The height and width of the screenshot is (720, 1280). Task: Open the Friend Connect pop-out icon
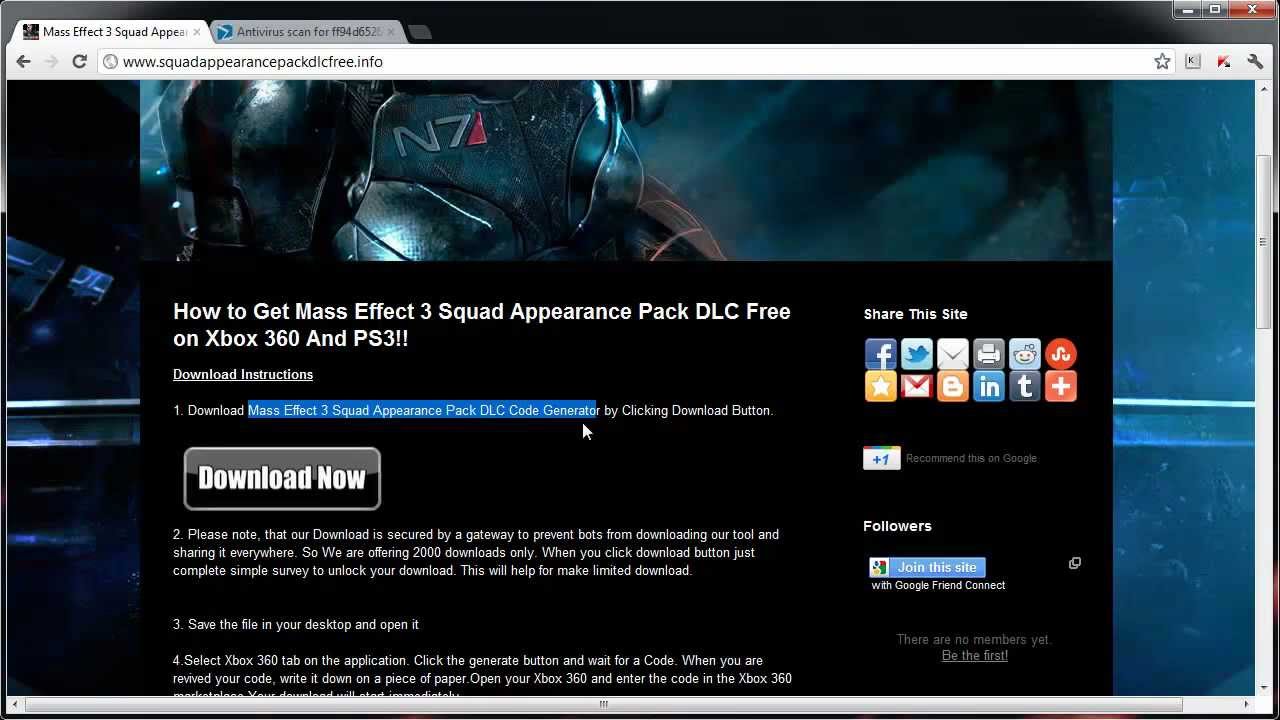tap(1075, 563)
